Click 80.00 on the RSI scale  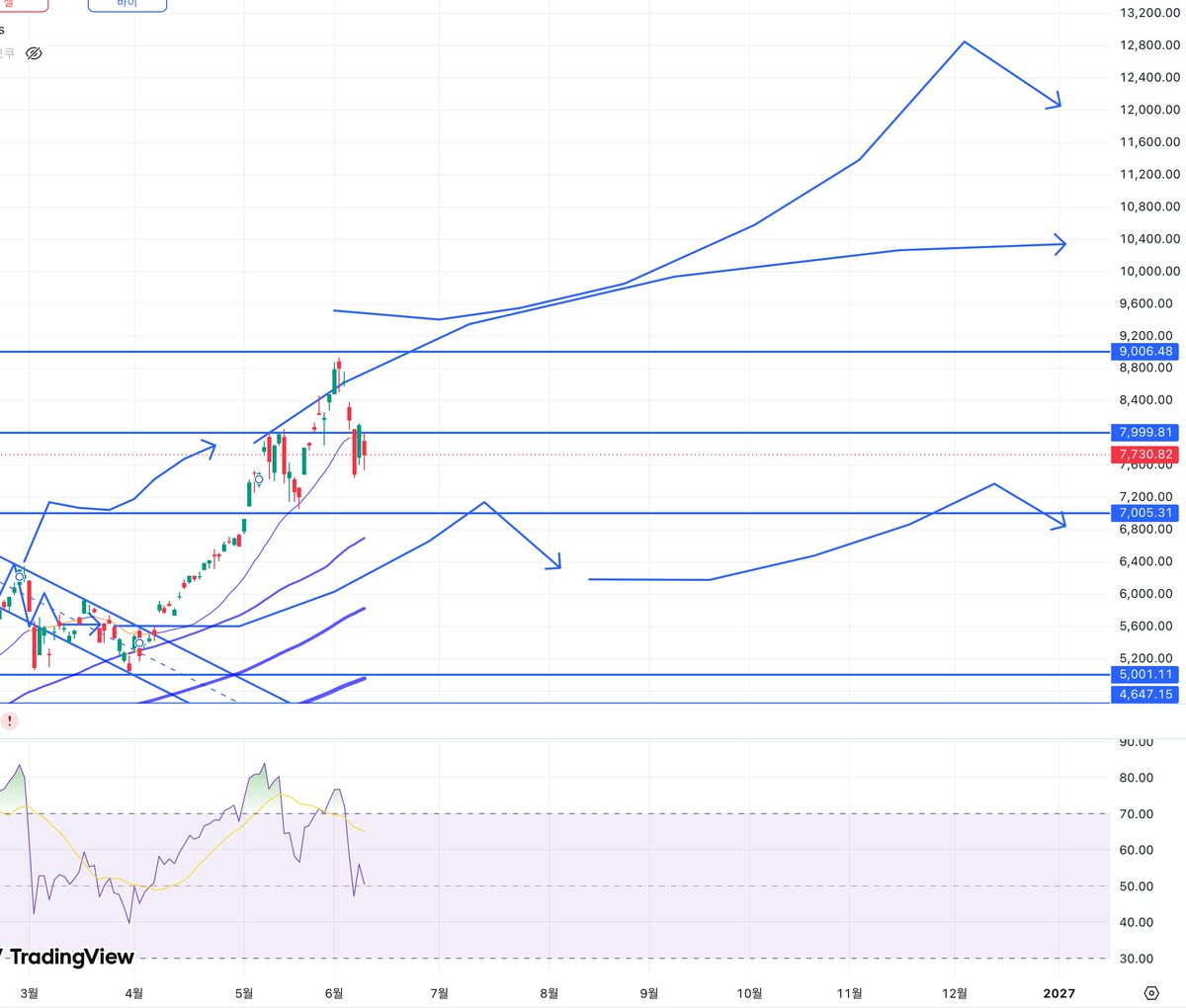[1137, 778]
